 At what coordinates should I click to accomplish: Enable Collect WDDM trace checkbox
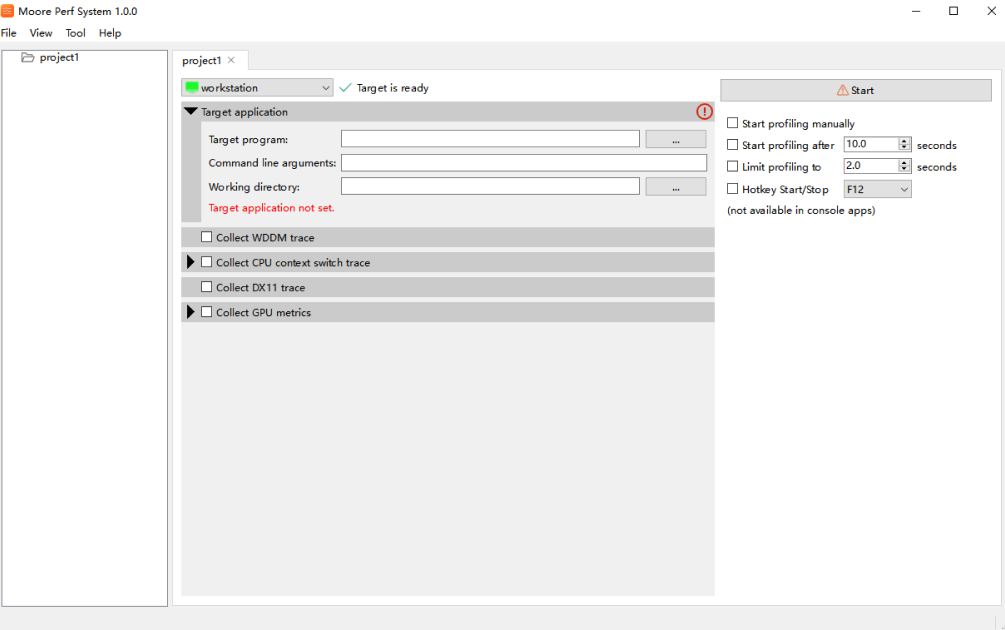click(x=207, y=237)
